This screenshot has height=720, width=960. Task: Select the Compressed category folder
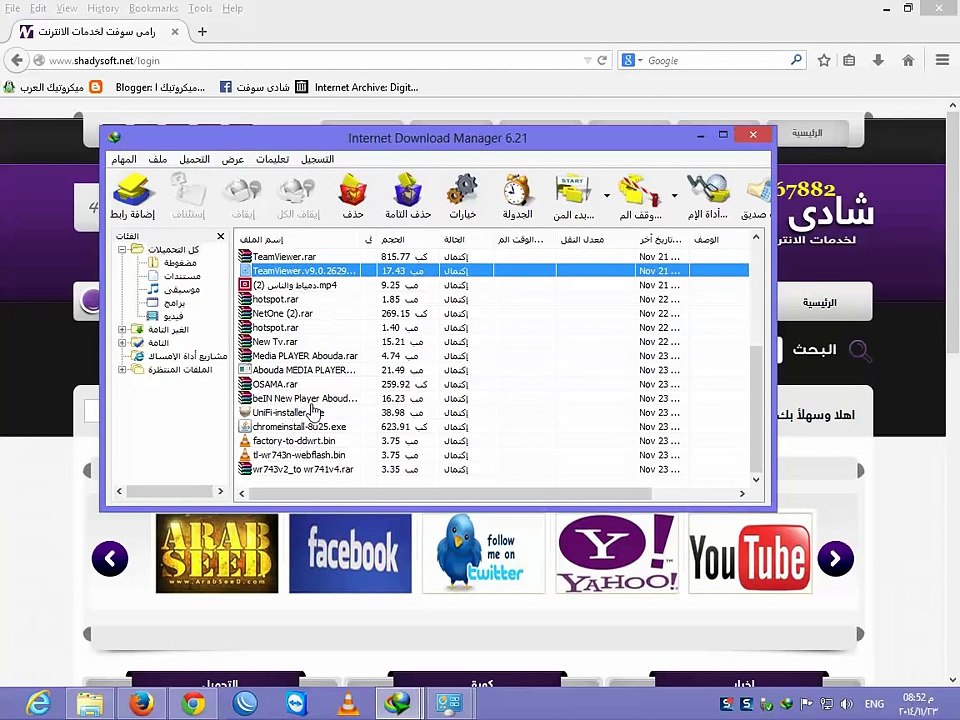[x=171, y=263]
